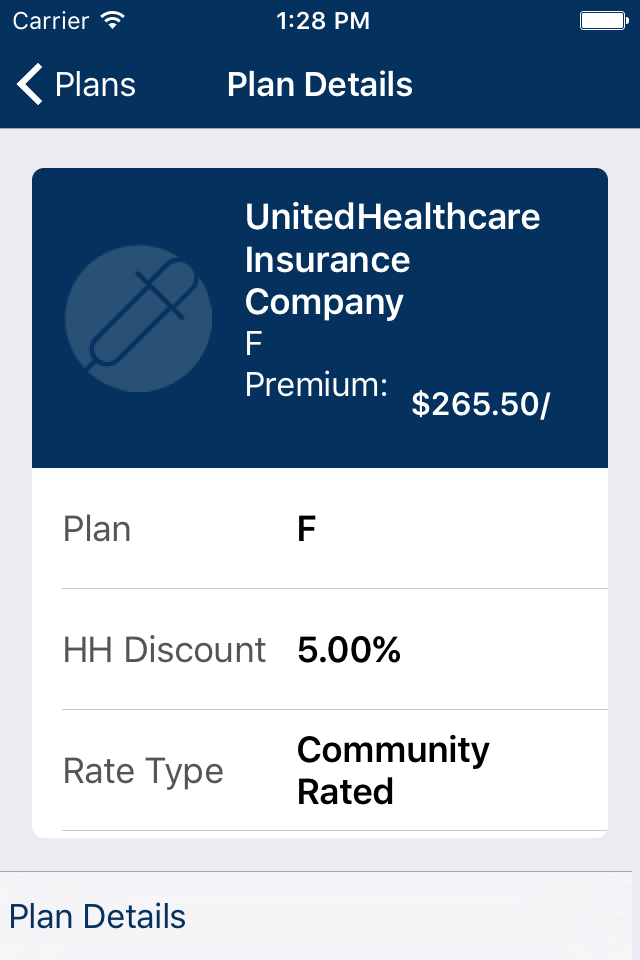Image resolution: width=640 pixels, height=960 pixels.
Task: Tap the plan letter F under company name
Action: coord(254,344)
